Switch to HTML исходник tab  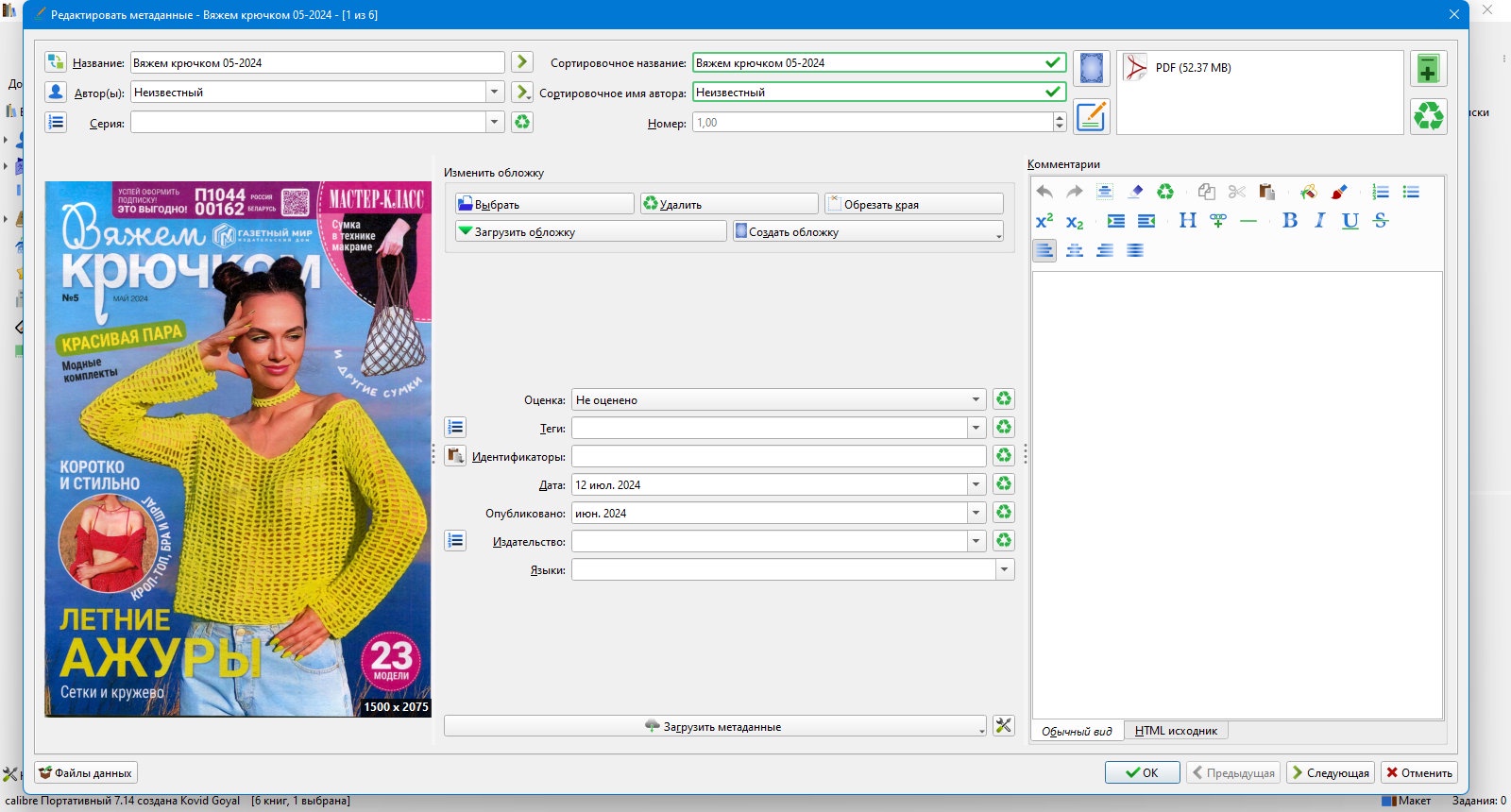click(x=1176, y=731)
